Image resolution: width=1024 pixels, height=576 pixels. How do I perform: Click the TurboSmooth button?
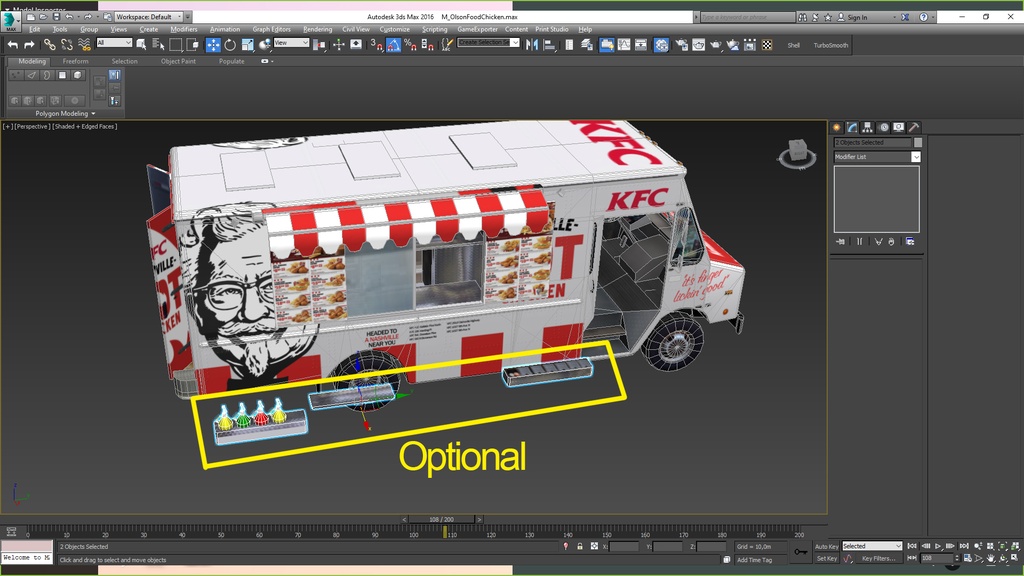830,45
